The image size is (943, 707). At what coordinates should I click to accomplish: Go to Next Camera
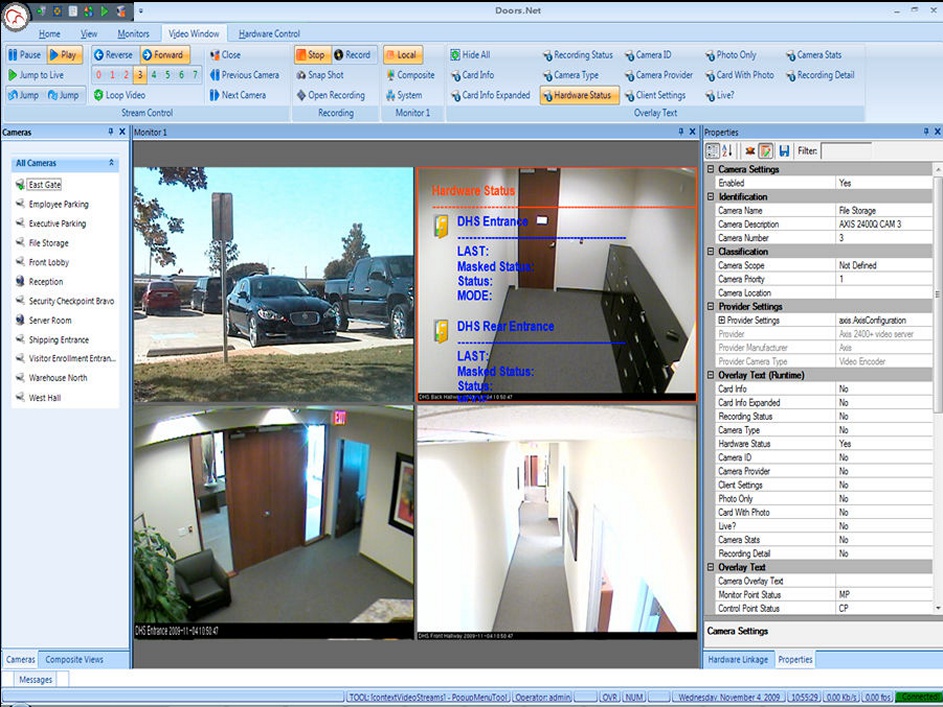tap(238, 95)
